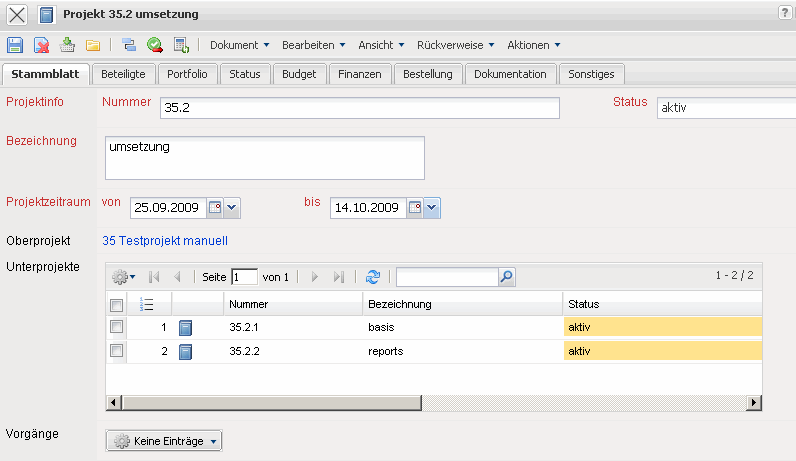Click the yellow folder toolbar icon
This screenshot has height=461, width=796.
click(x=93, y=45)
